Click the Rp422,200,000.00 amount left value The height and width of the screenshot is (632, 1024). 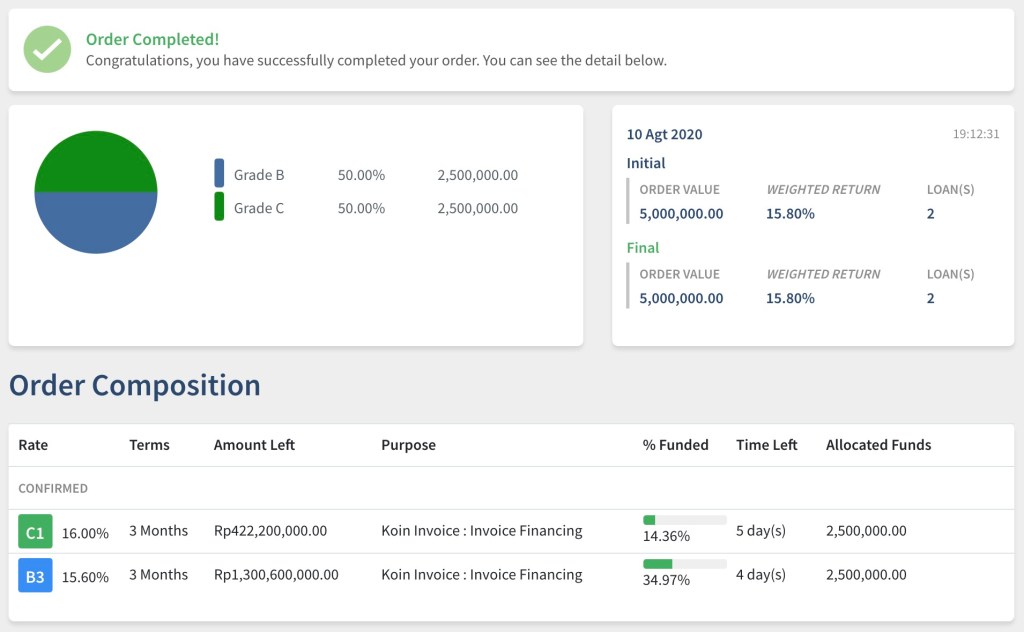click(x=270, y=531)
